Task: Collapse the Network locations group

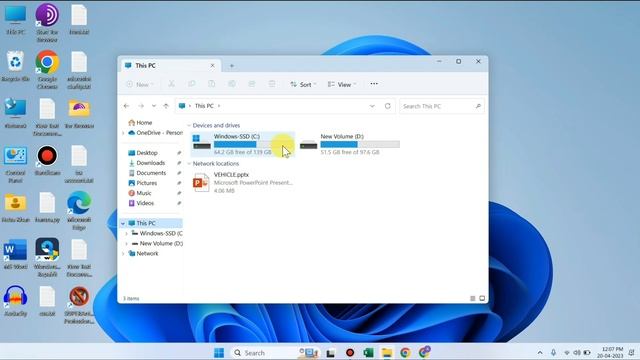Action: [x=189, y=164]
